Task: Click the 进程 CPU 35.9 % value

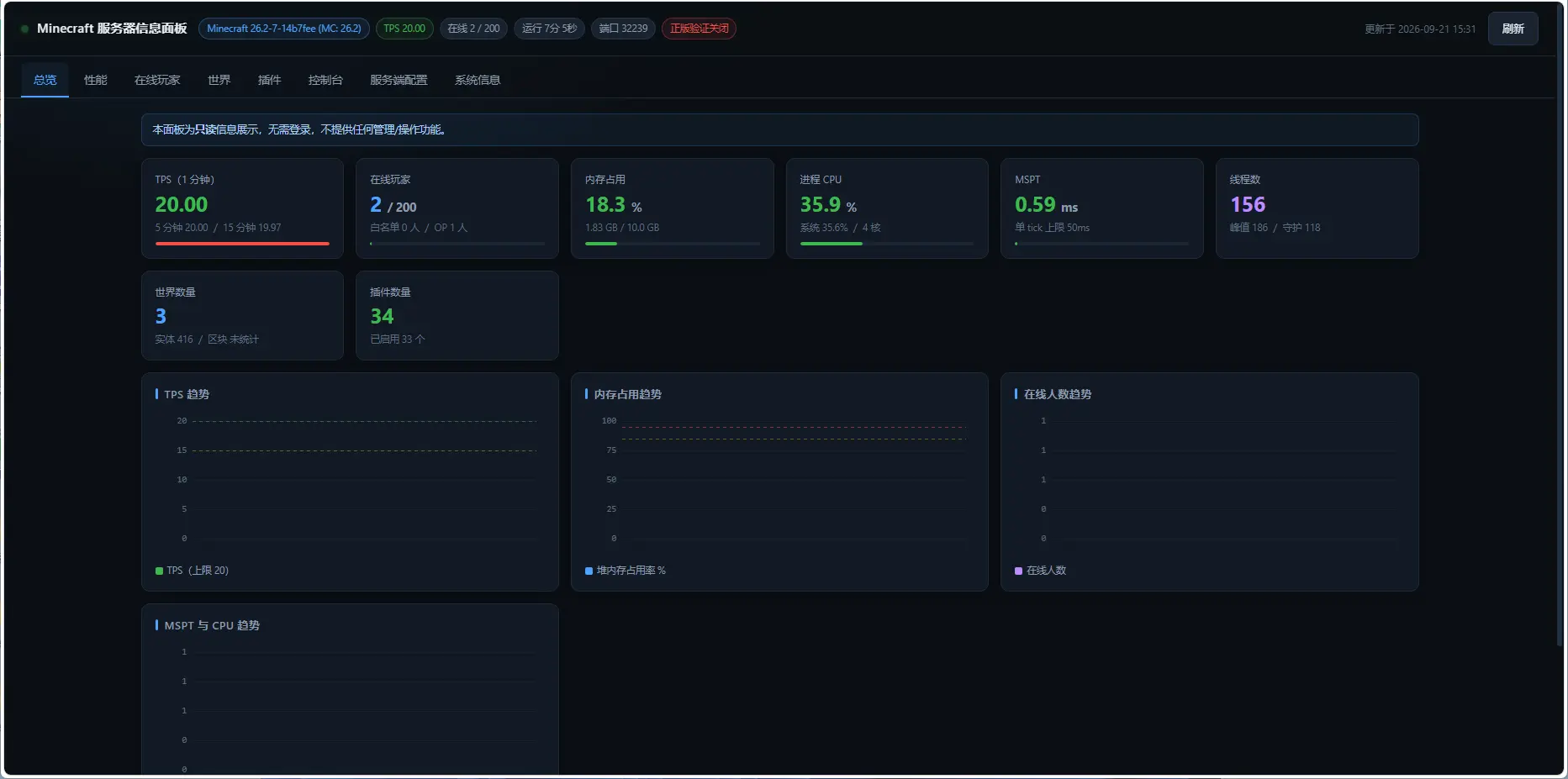Action: click(x=828, y=204)
